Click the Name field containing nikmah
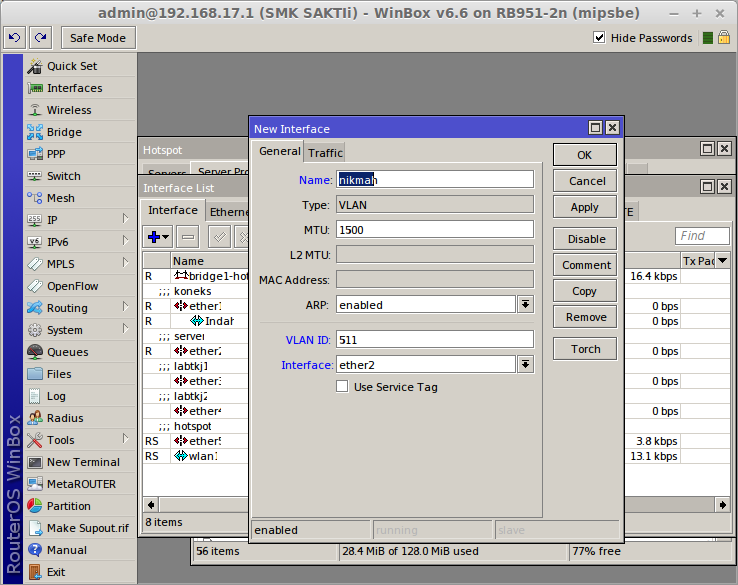 [435, 180]
